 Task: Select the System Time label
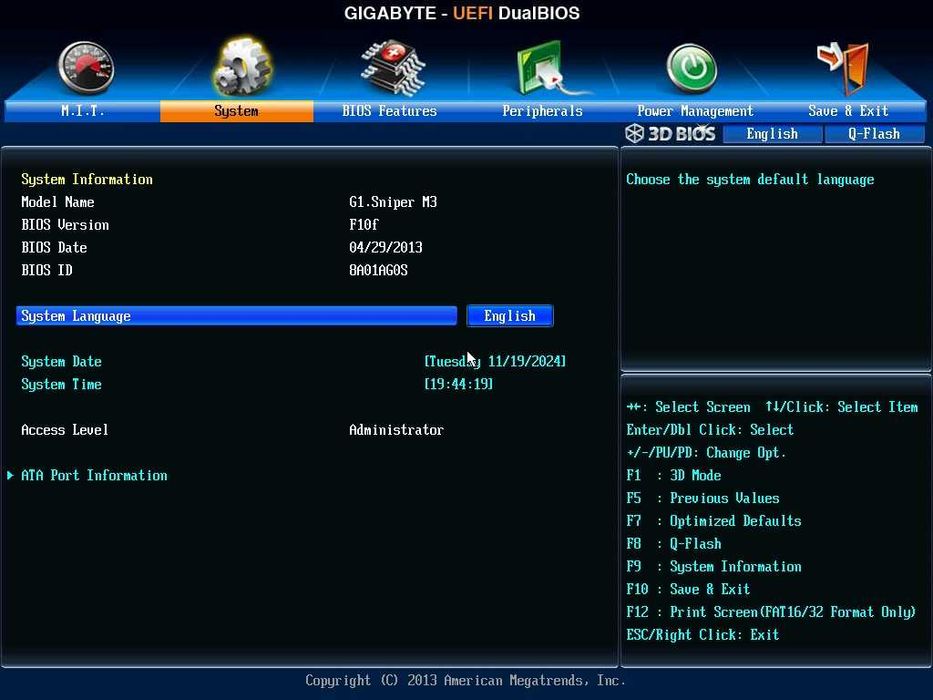click(61, 385)
